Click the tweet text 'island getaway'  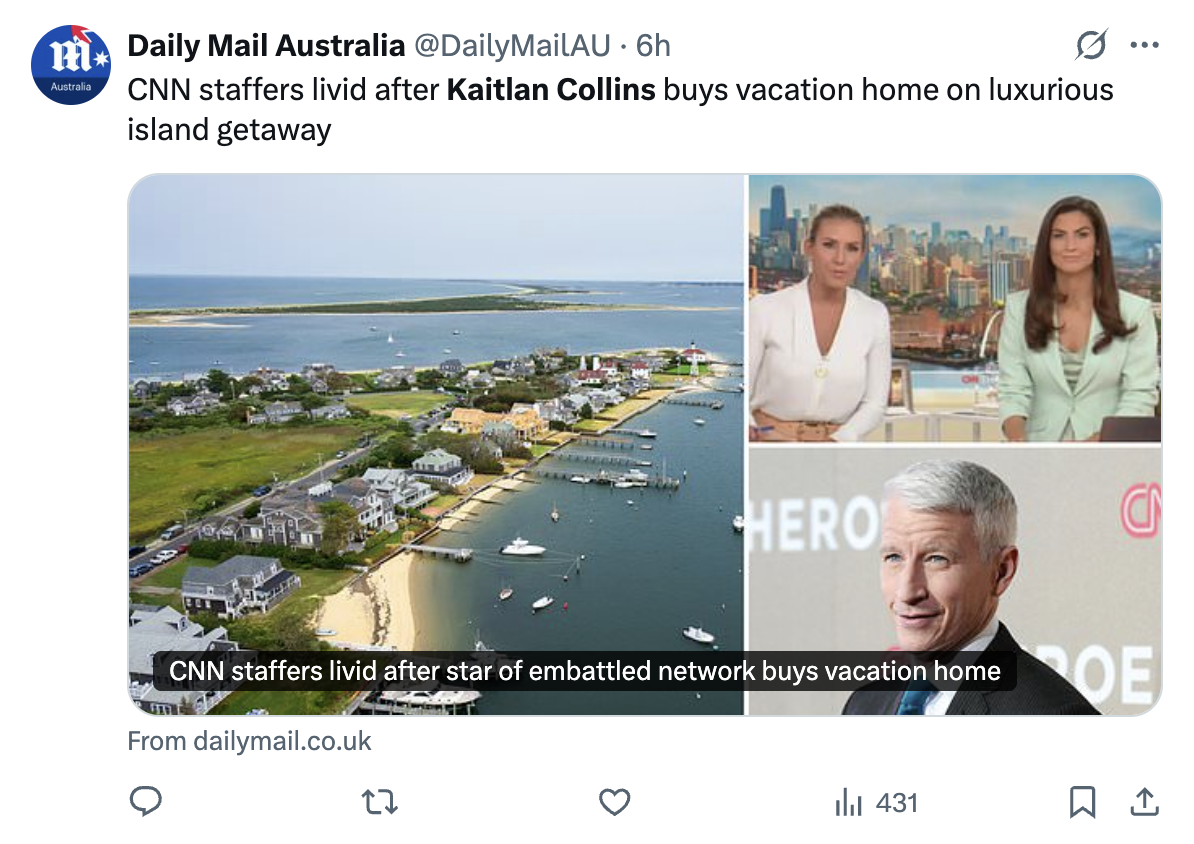click(229, 130)
